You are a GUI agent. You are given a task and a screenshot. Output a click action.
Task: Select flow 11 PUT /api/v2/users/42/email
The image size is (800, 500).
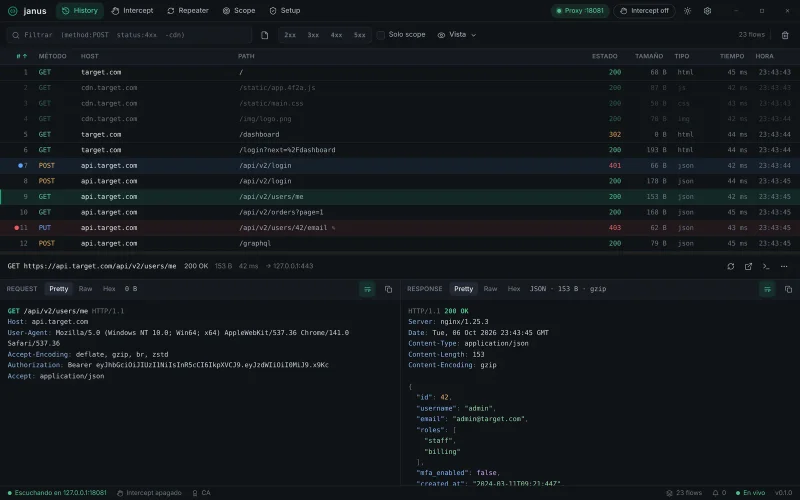(400, 228)
